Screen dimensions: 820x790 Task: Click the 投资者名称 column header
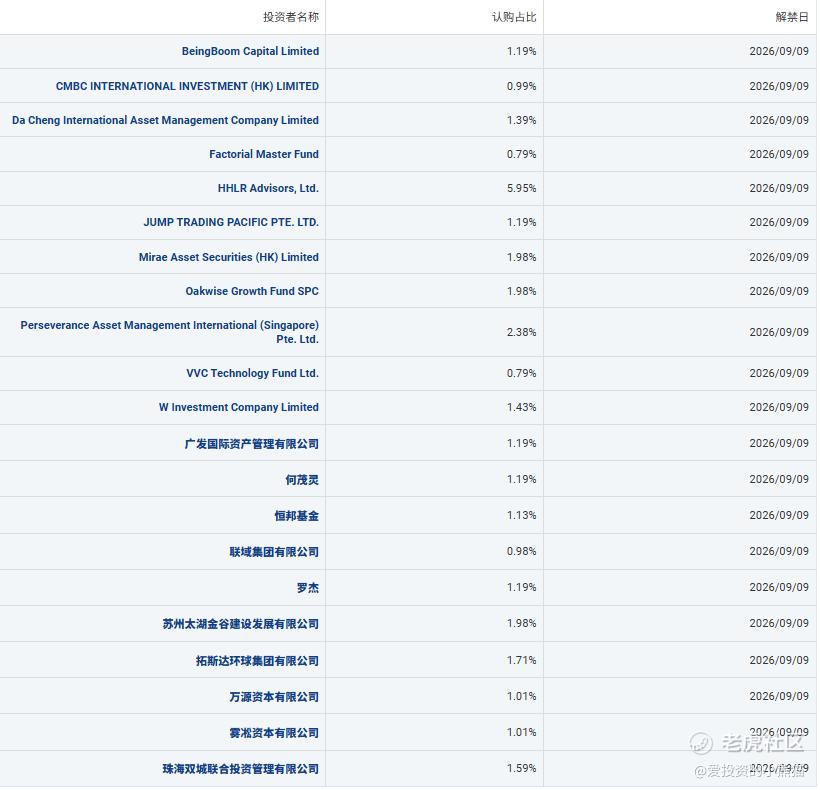[291, 17]
